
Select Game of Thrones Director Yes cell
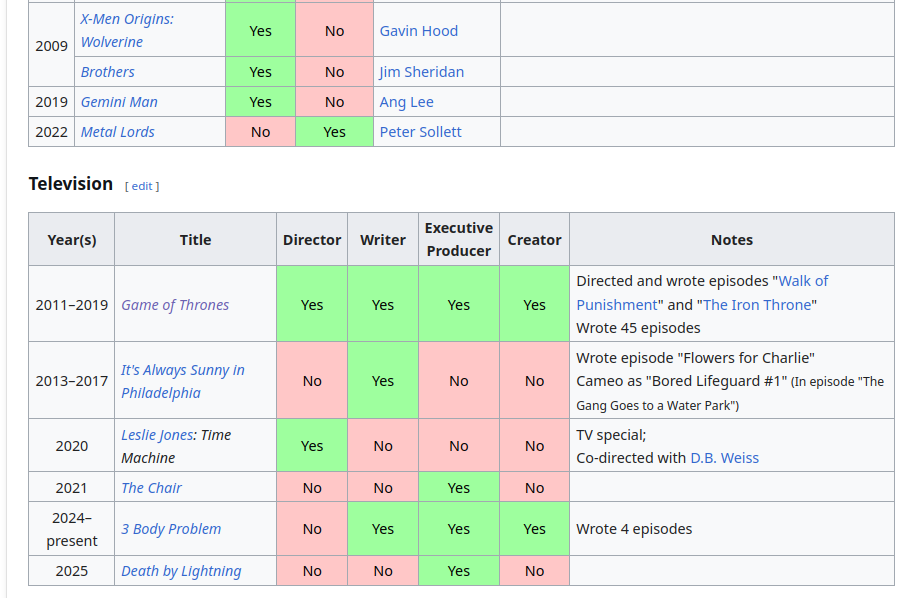[312, 304]
